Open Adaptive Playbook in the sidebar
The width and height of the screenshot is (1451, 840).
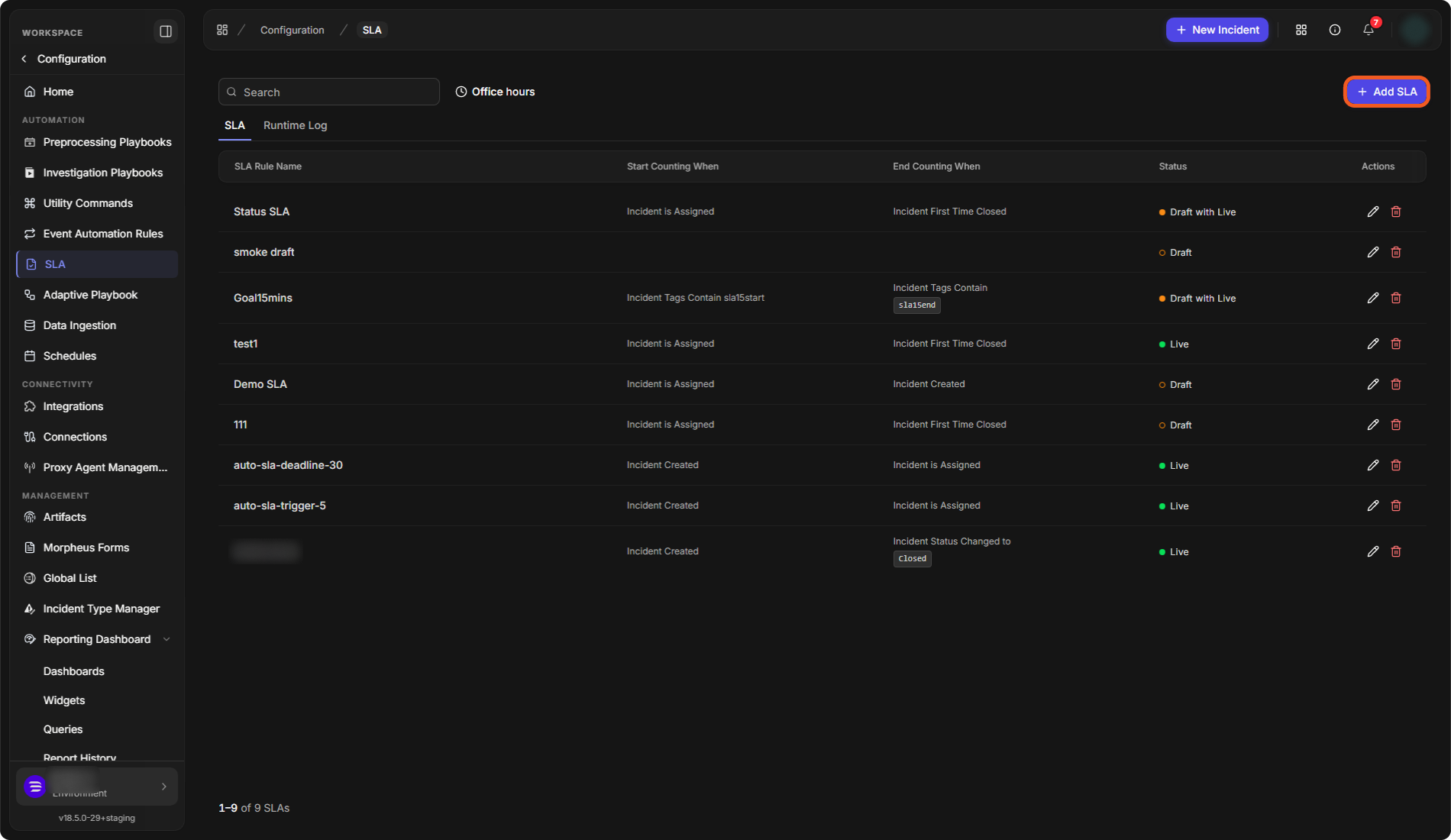(x=97, y=295)
